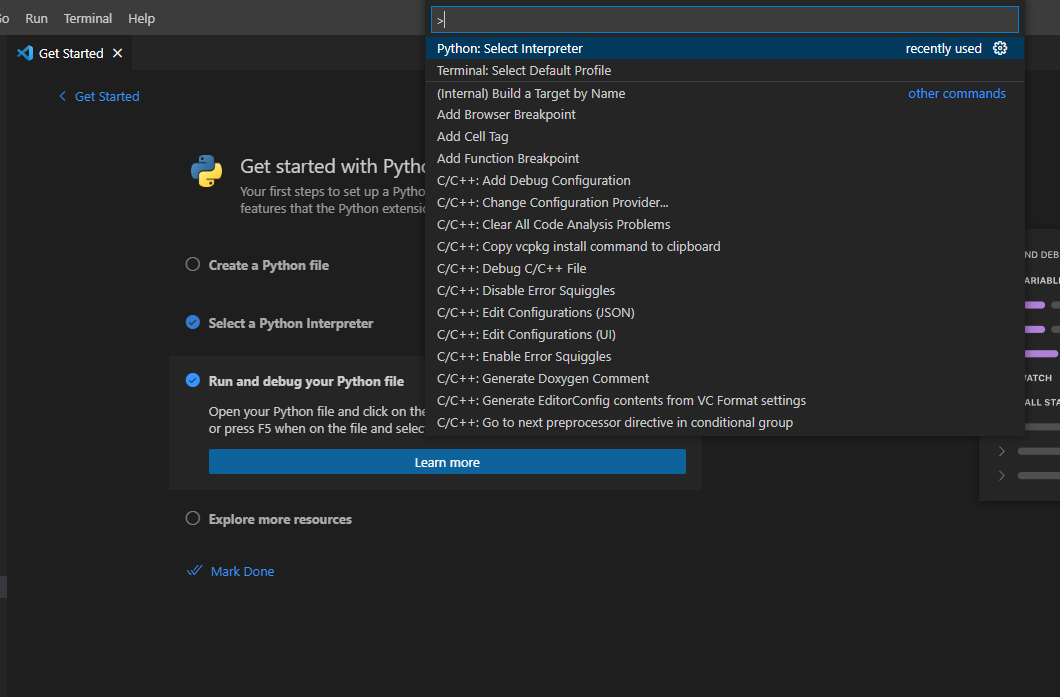
Task: Choose Add Cell Tag command
Action: tap(725, 137)
